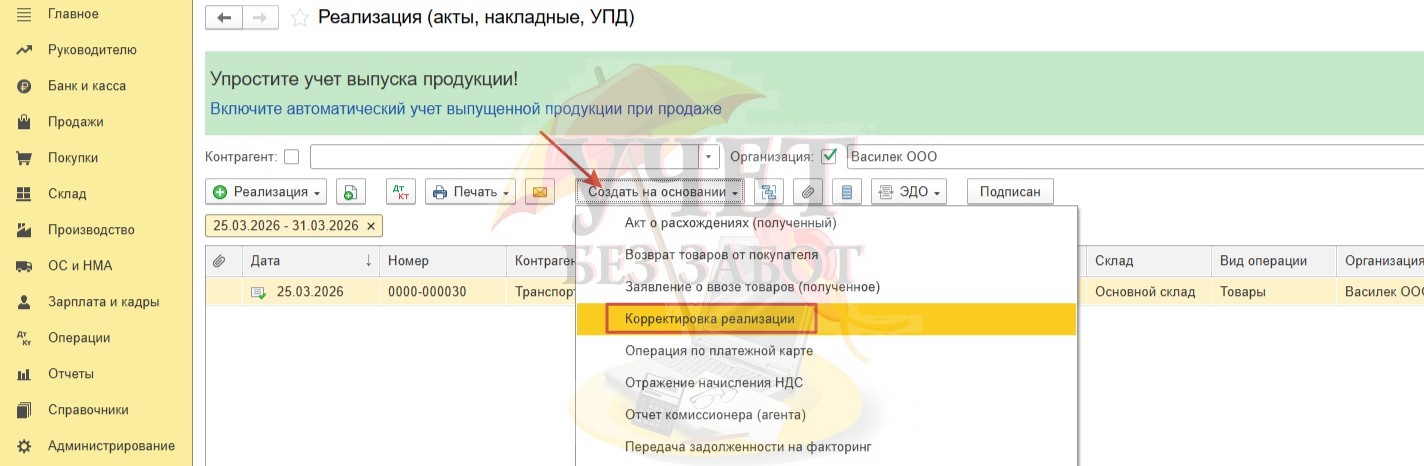The height and width of the screenshot is (466, 1424).
Task: Uncheck the Организация filter checkbox
Action: [x=828, y=156]
